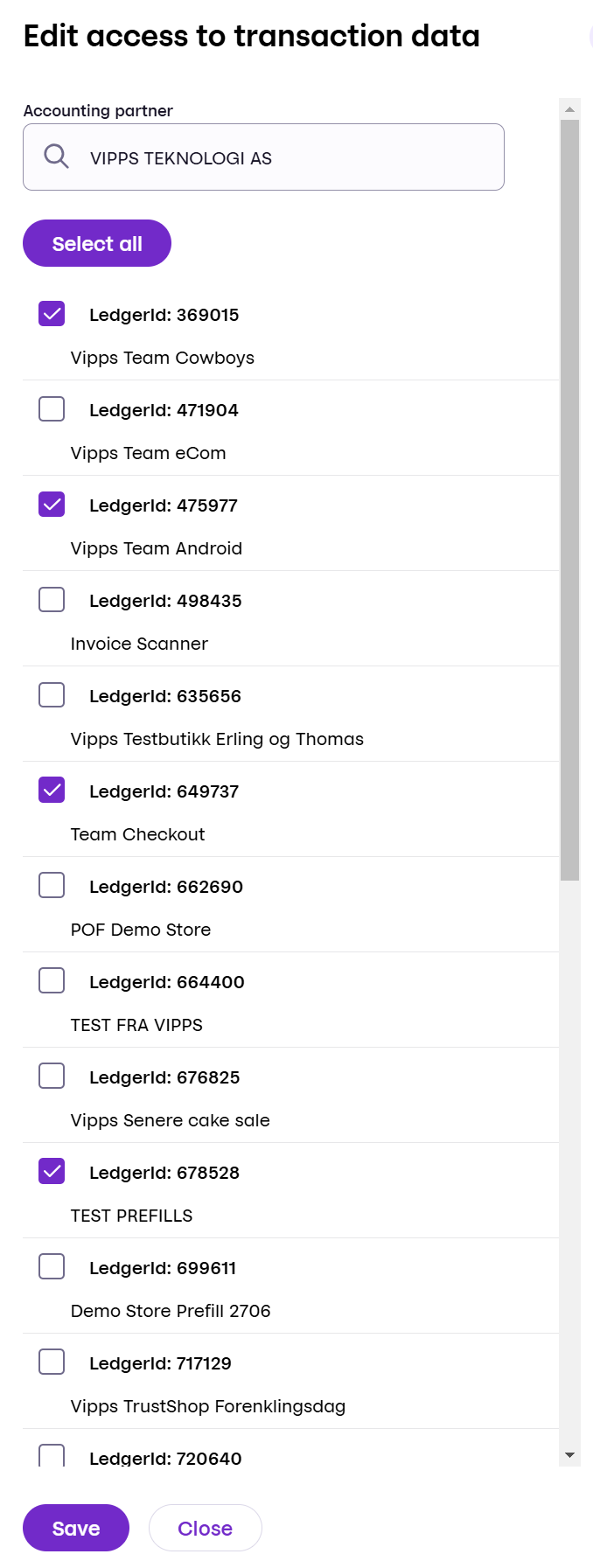Tick the LedgerId 635656 checkbox
This screenshot has height=1568, width=593.
tap(52, 694)
